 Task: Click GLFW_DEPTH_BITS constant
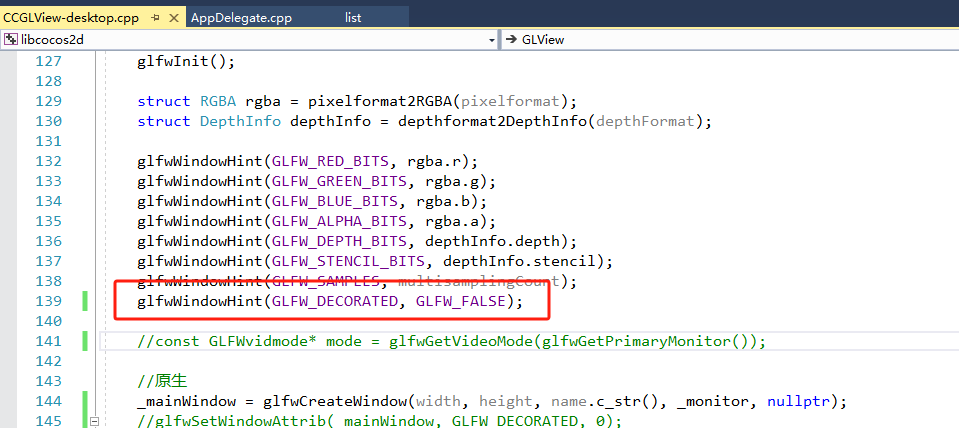339,242
